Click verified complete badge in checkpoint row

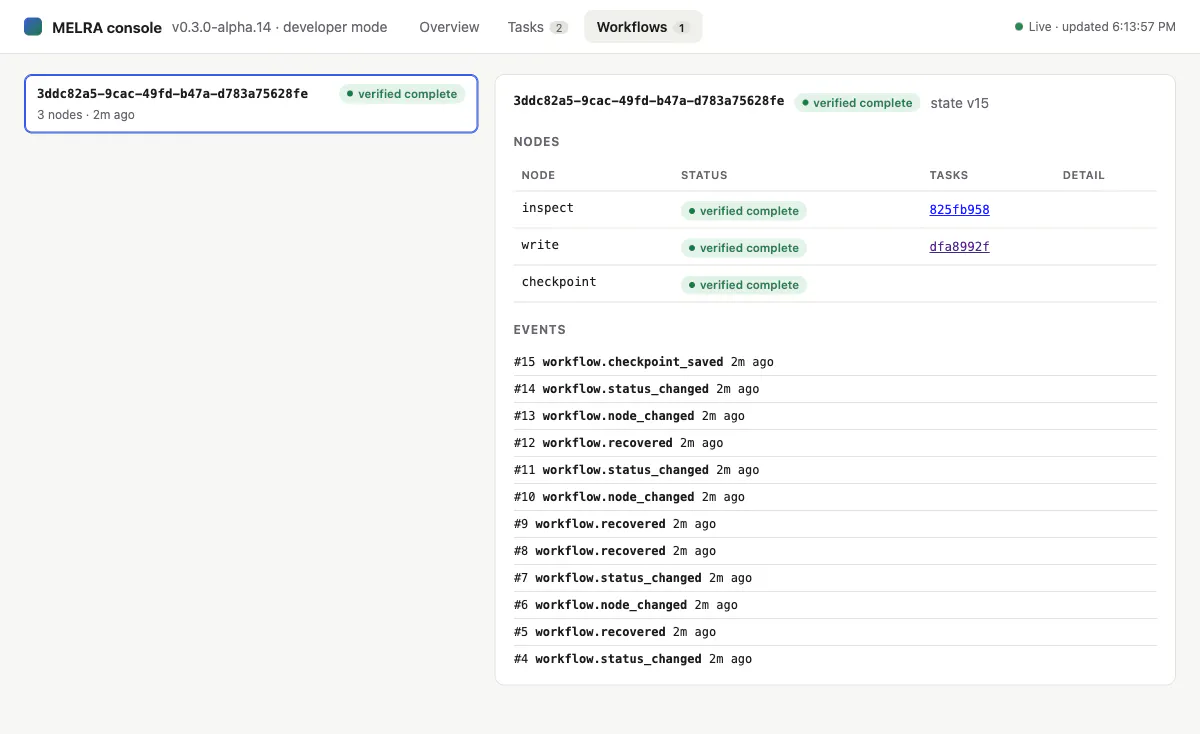pos(743,285)
